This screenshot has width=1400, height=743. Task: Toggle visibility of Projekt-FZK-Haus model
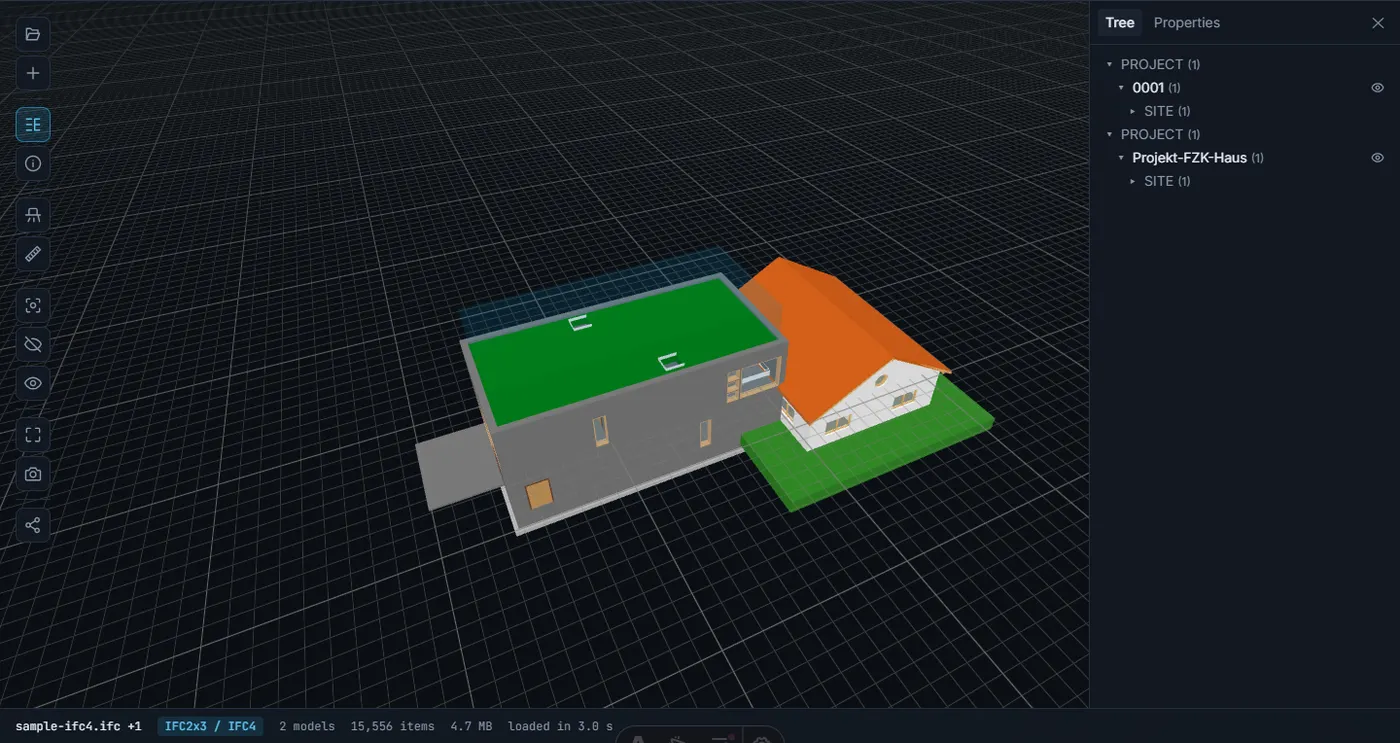[x=1377, y=158]
